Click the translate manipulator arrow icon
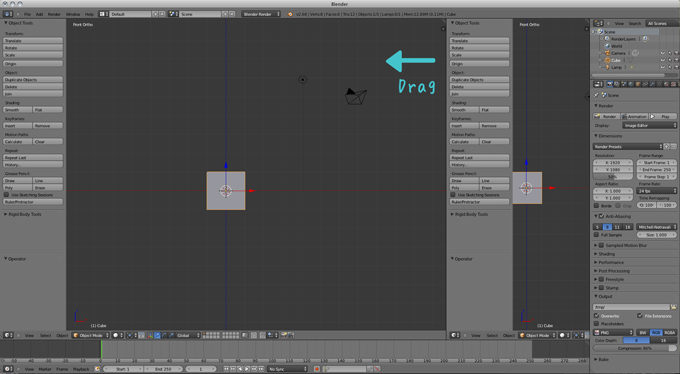Viewport: 680px width, 374px height. pos(157,335)
